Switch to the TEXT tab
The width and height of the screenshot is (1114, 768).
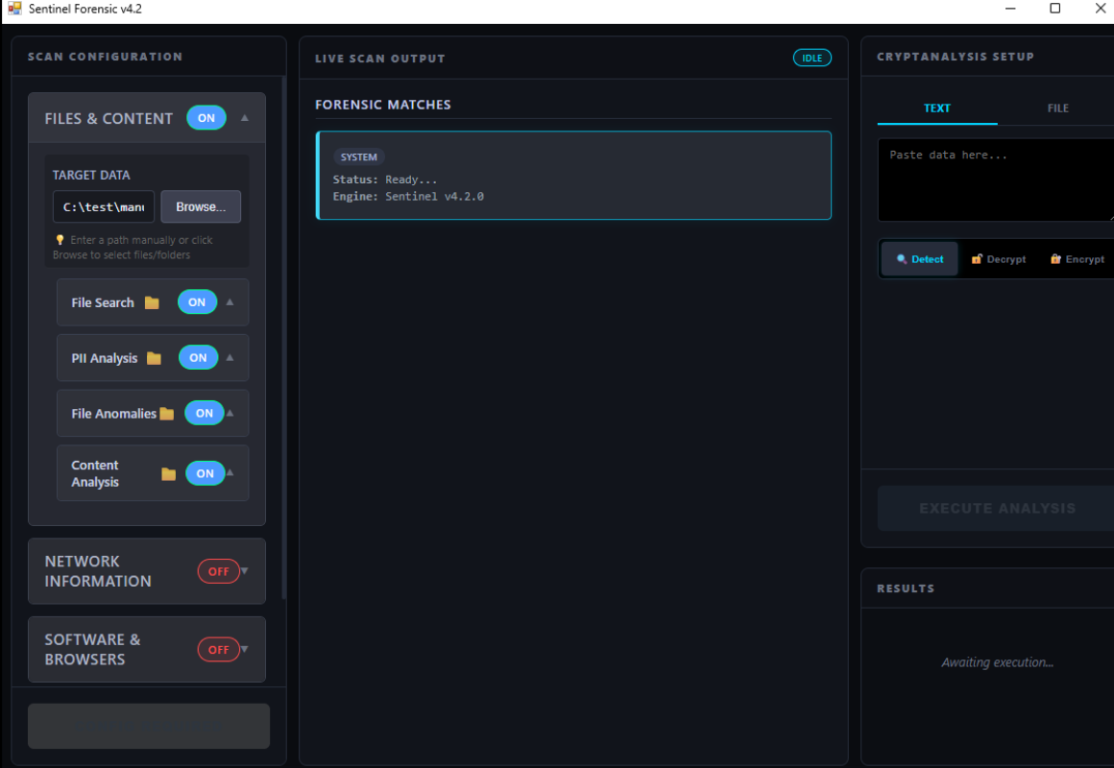937,108
